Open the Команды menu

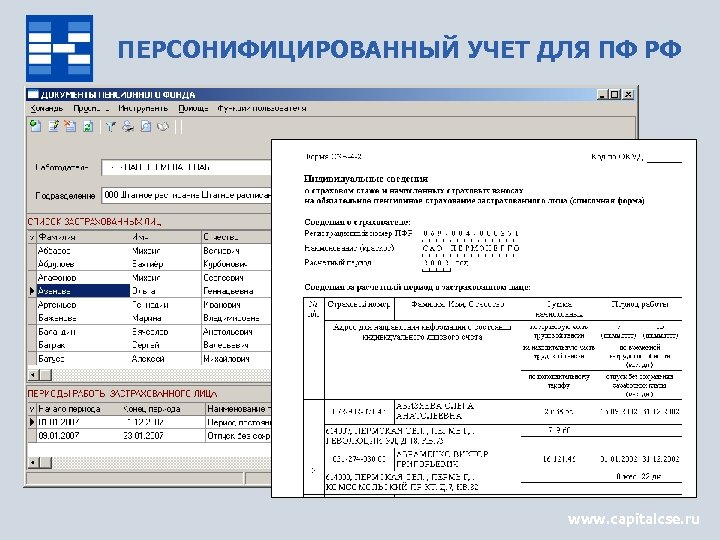point(46,109)
